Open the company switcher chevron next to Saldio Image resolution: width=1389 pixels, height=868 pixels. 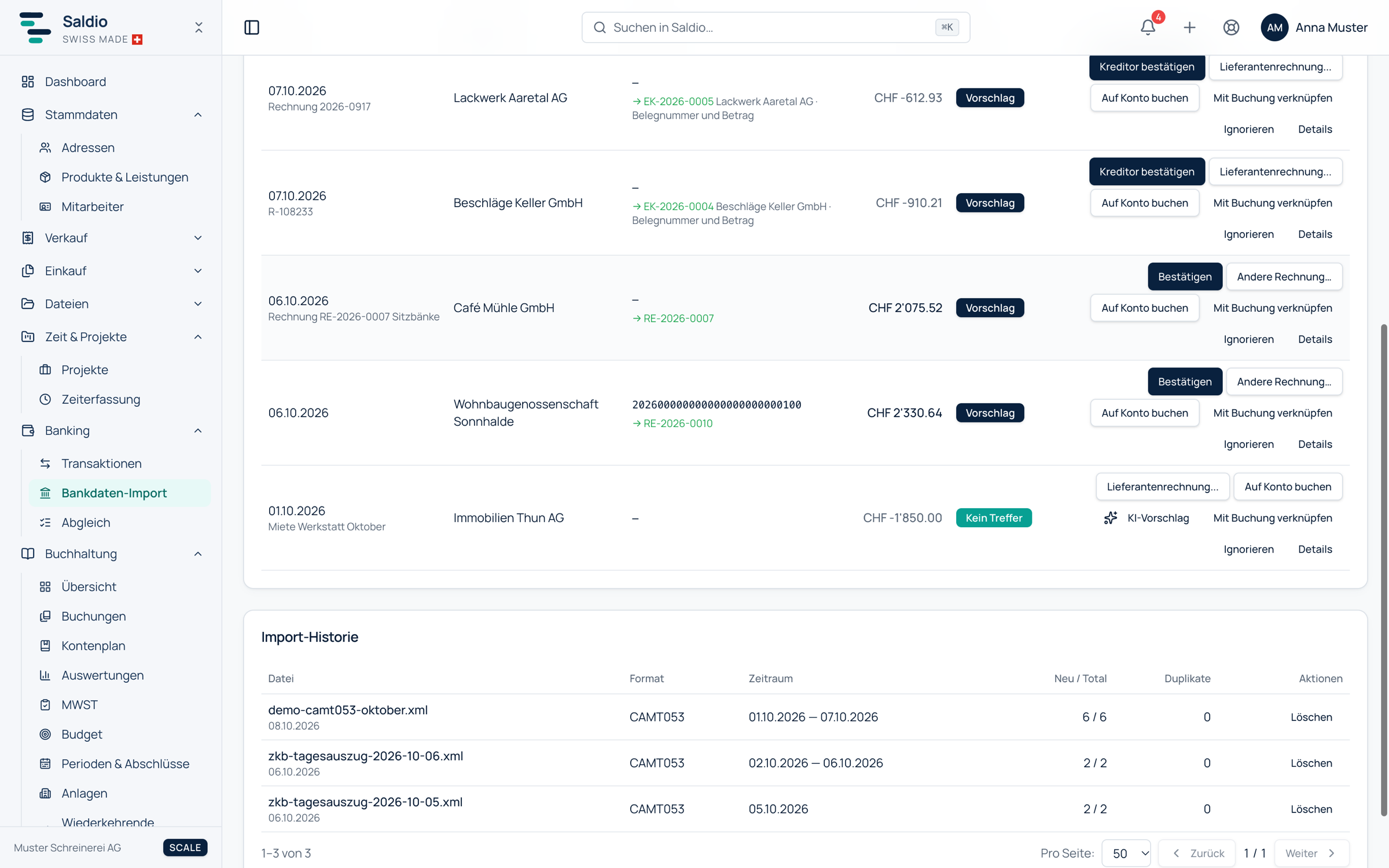tap(199, 27)
